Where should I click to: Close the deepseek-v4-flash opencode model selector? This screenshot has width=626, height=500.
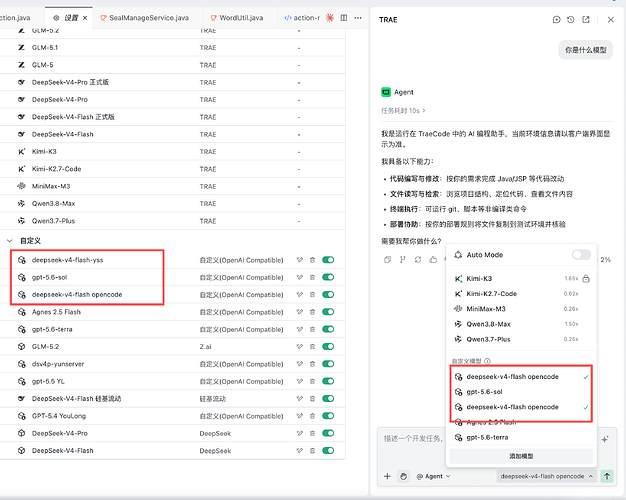(546, 476)
